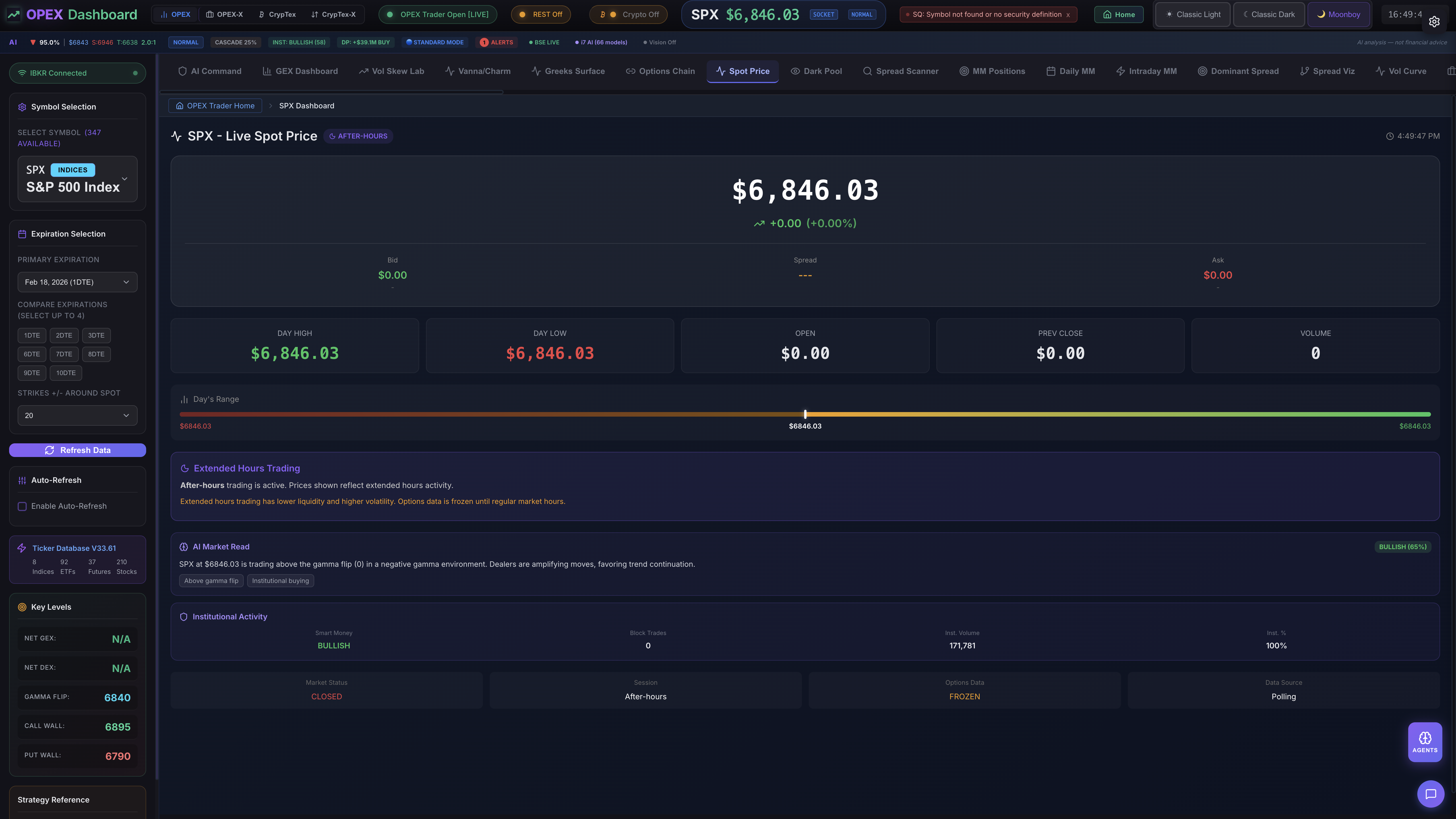Open the Primary Expiration dropdown

click(x=77, y=282)
